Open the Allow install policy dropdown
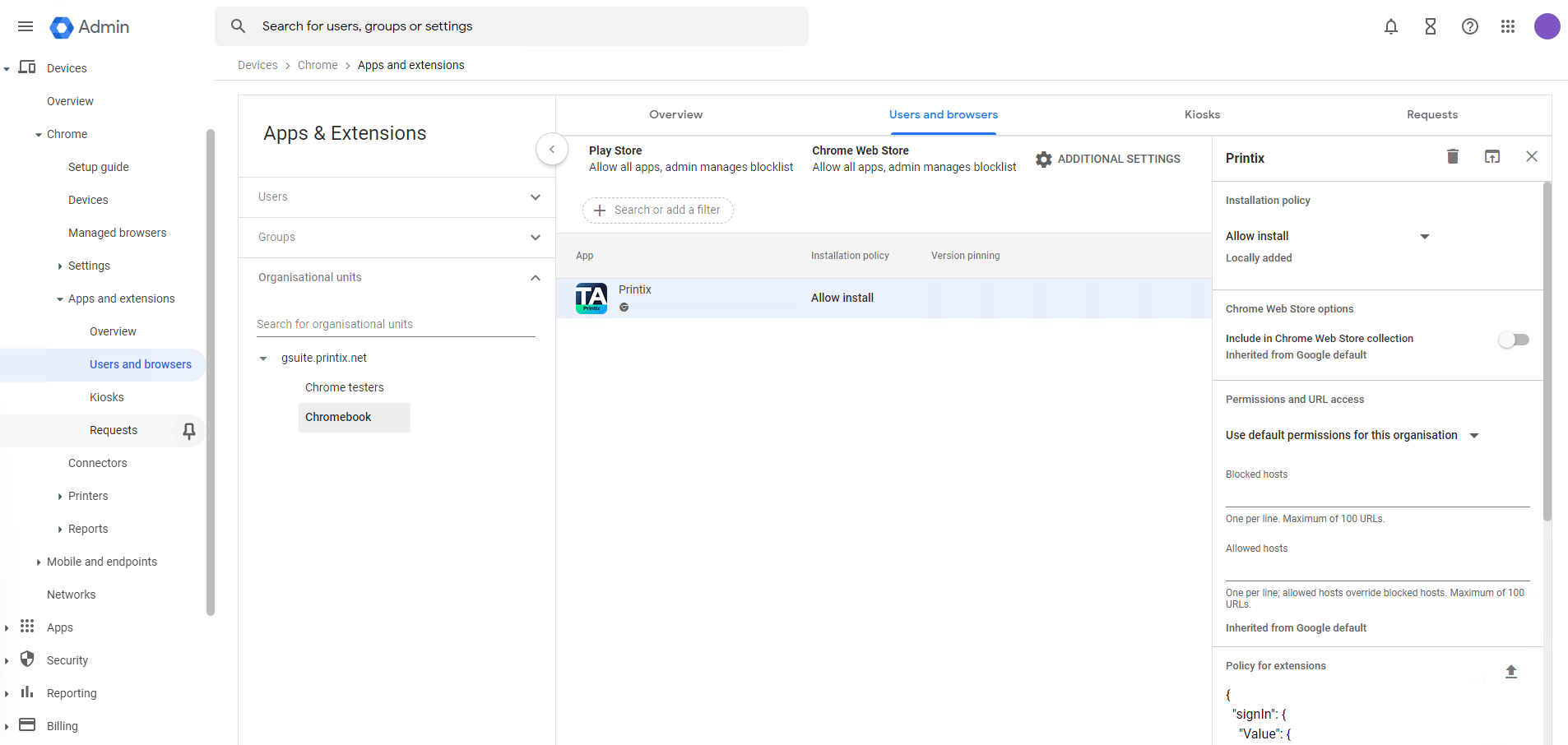The height and width of the screenshot is (745, 1568). pos(1424,237)
